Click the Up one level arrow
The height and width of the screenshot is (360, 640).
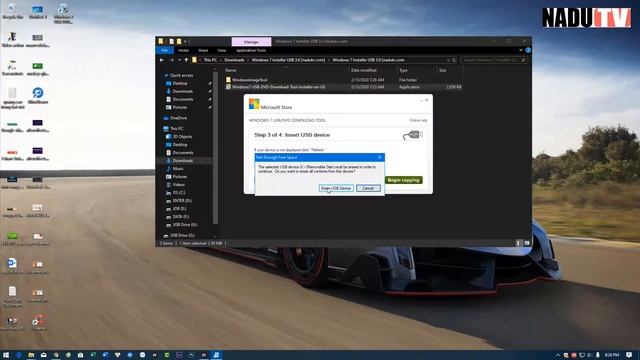coord(186,60)
